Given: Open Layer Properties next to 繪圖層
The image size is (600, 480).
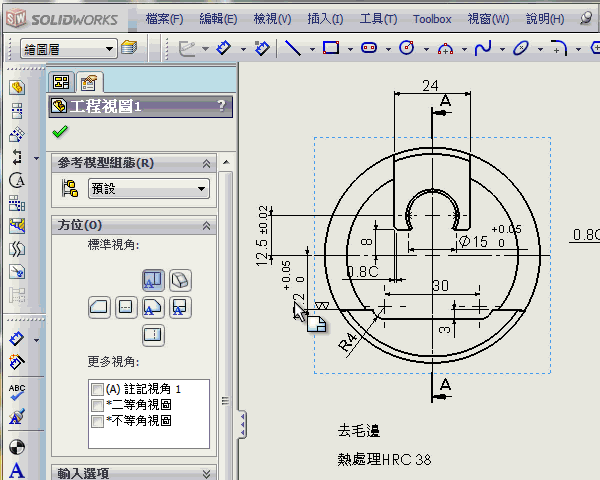Looking at the screenshot, I should 129,48.
